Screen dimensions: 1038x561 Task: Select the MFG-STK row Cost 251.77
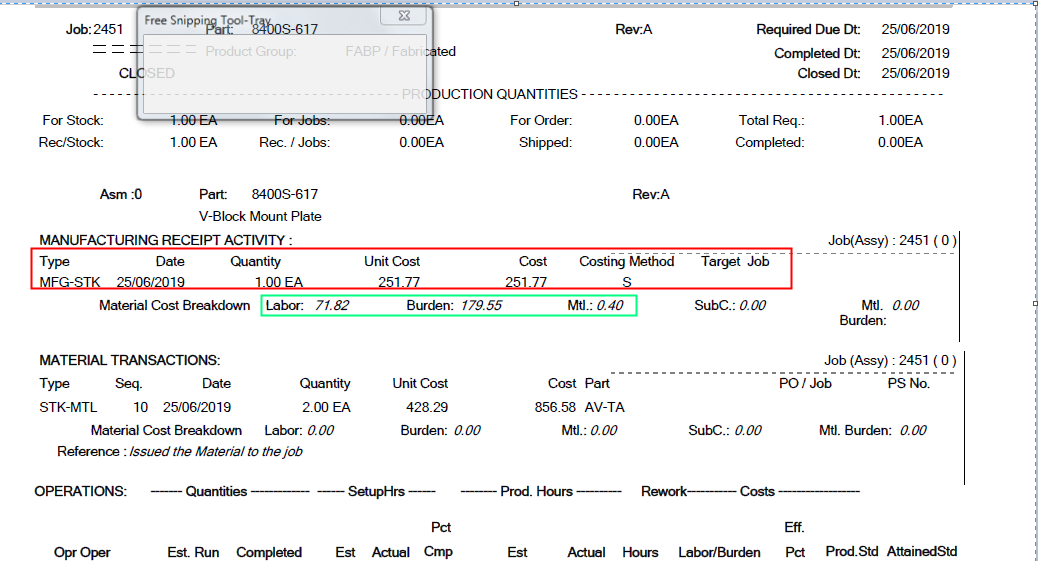tap(526, 282)
